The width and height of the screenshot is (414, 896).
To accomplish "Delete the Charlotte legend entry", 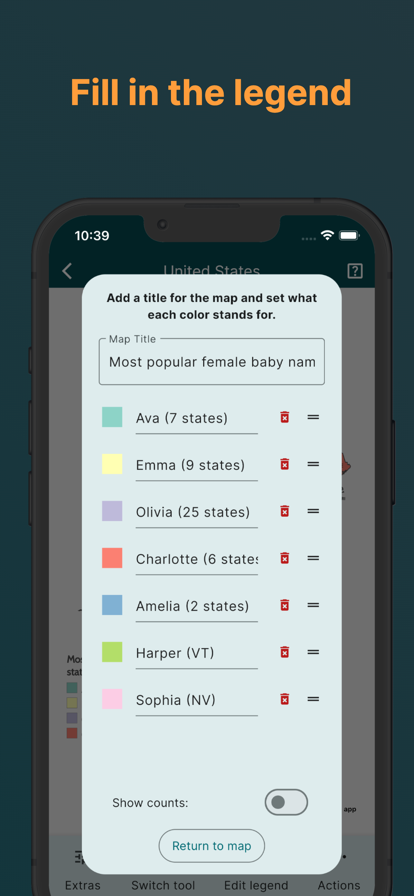I will 284,558.
